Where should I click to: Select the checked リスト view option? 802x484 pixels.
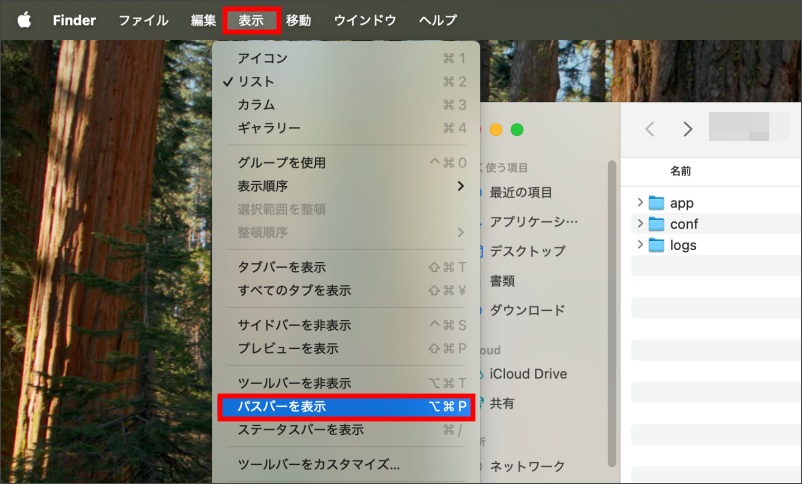point(346,81)
